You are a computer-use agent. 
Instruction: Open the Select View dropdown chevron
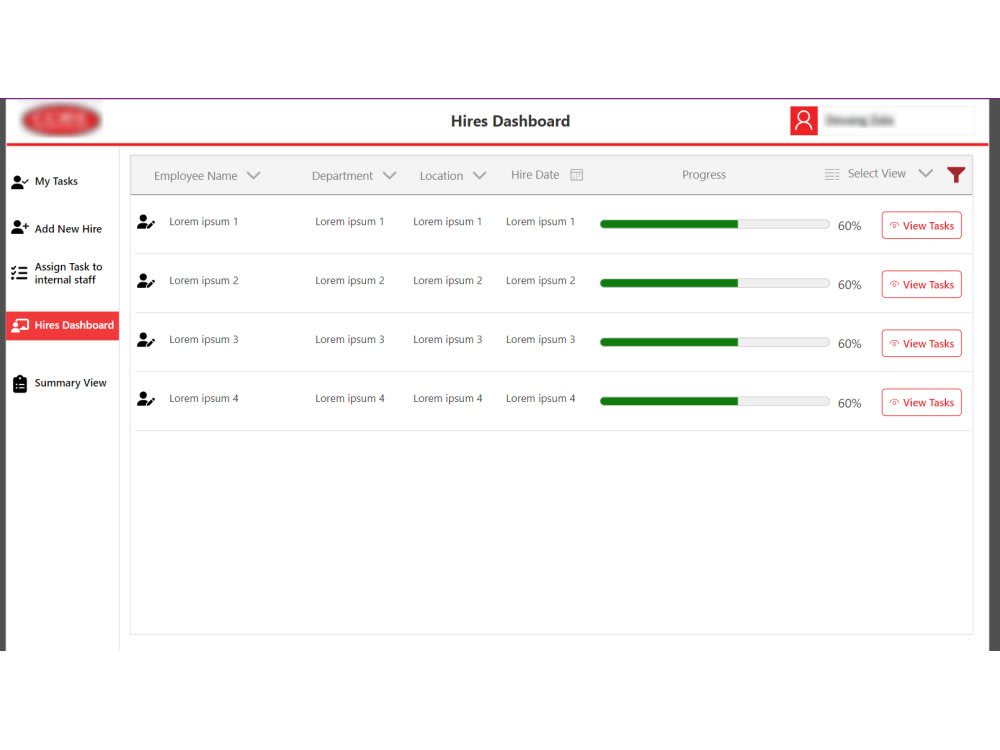[925, 173]
